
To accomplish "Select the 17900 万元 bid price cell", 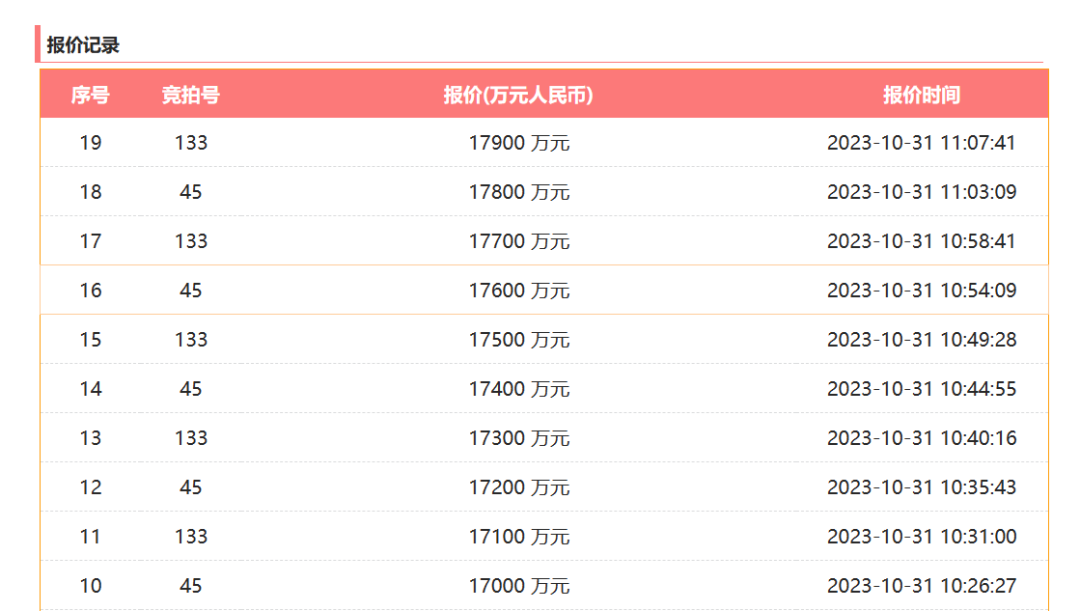I will click(519, 143).
